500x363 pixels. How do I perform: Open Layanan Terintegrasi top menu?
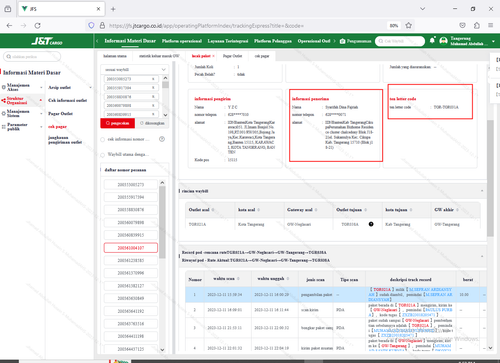pos(228,41)
